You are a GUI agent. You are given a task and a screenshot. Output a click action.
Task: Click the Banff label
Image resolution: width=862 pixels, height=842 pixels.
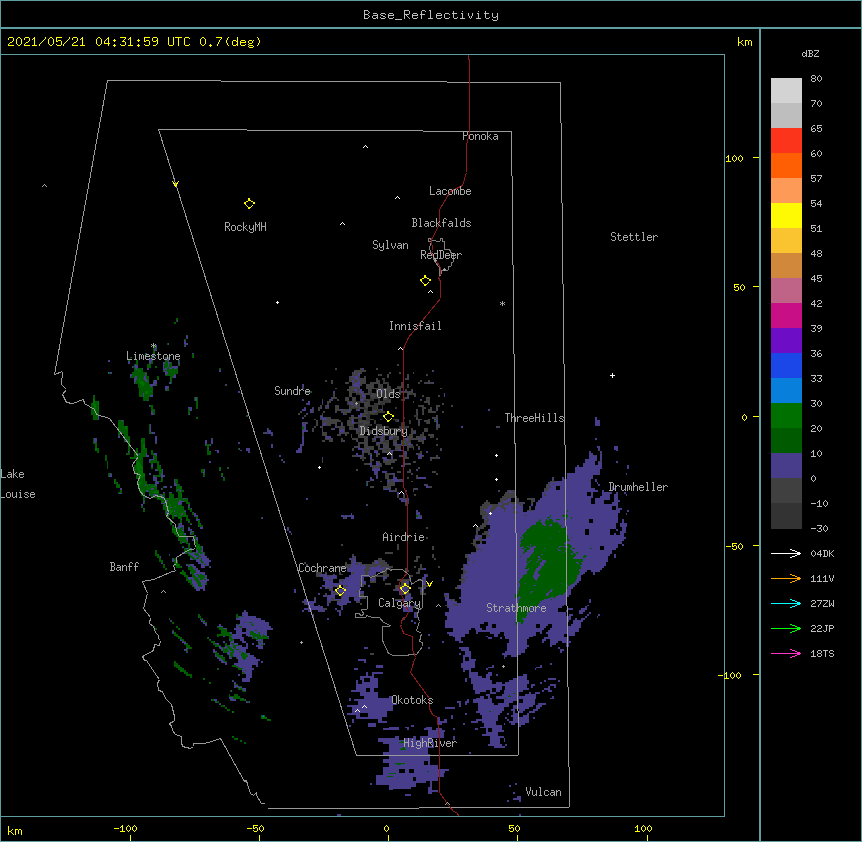(x=124, y=567)
